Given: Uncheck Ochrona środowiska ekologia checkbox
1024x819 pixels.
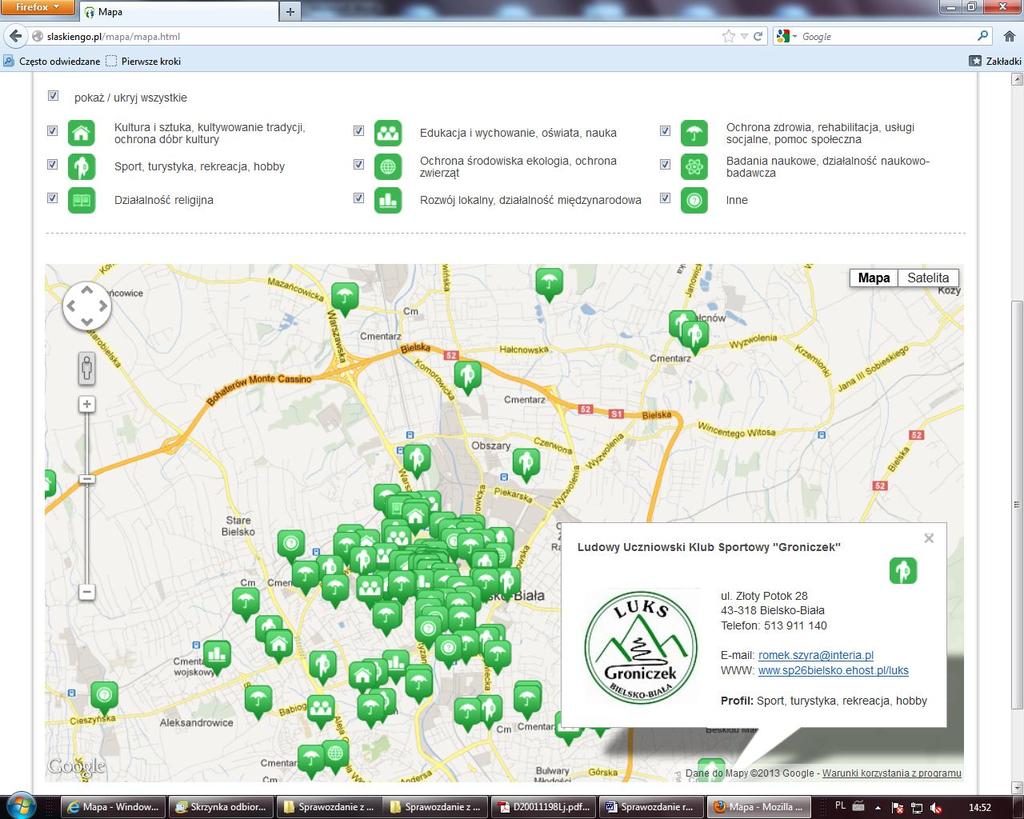Looking at the screenshot, I should 359,164.
